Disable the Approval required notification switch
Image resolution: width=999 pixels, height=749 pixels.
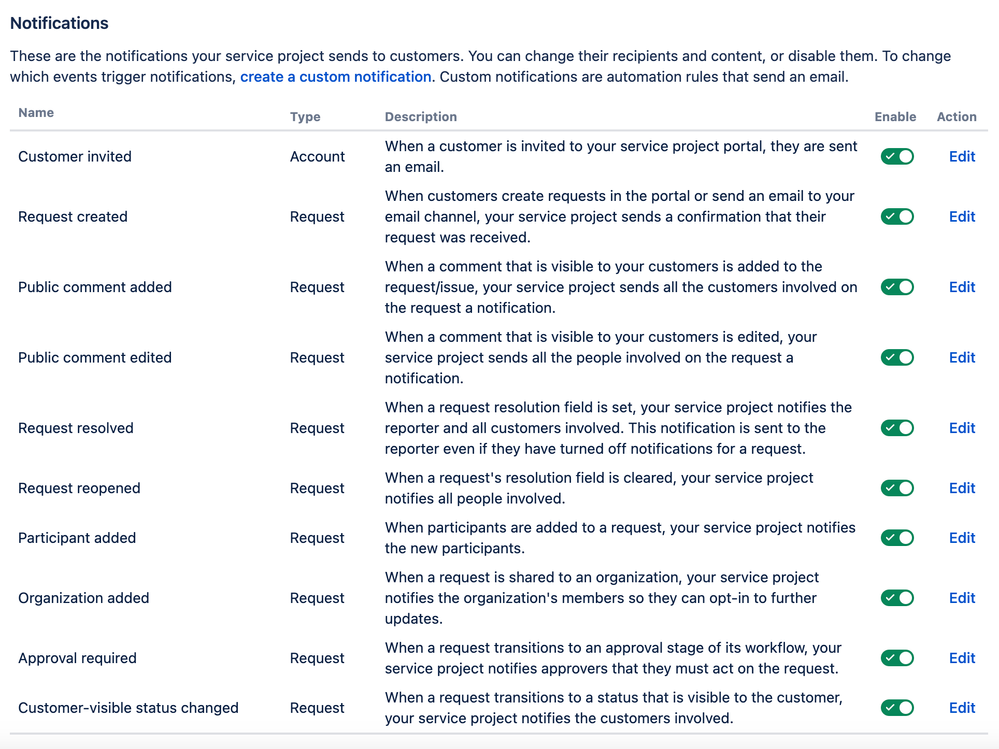pos(896,658)
